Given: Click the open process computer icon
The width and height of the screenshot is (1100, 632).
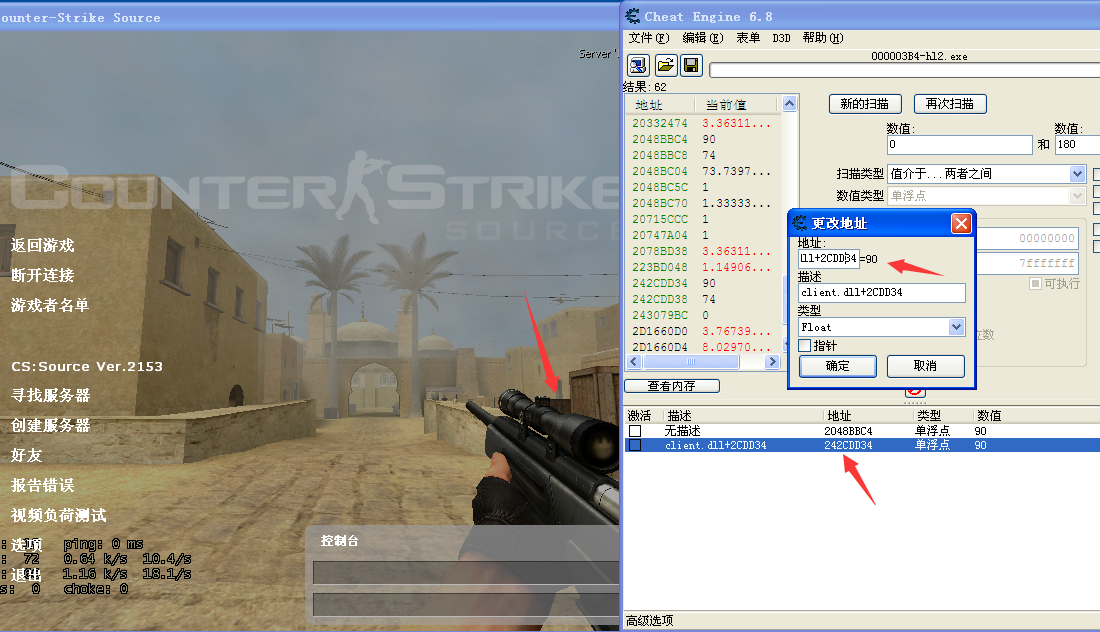Looking at the screenshot, I should (x=638, y=65).
